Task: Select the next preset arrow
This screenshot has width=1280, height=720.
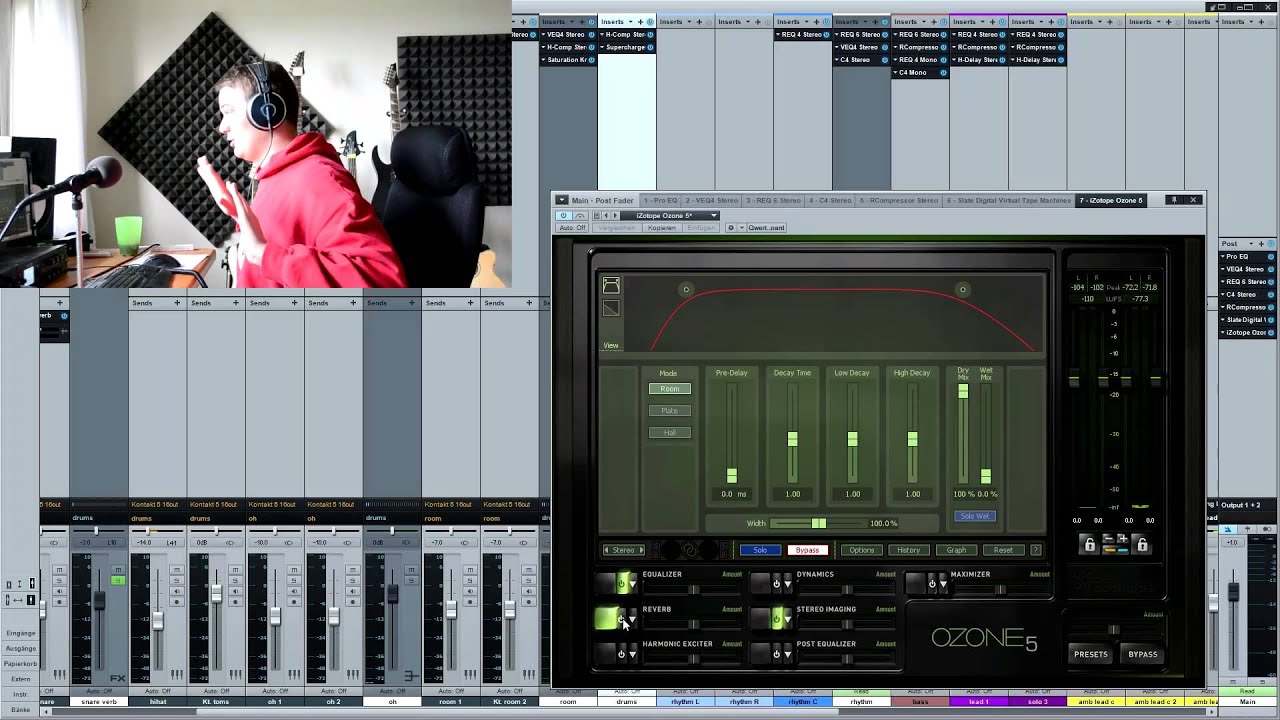Action: click(x=615, y=215)
